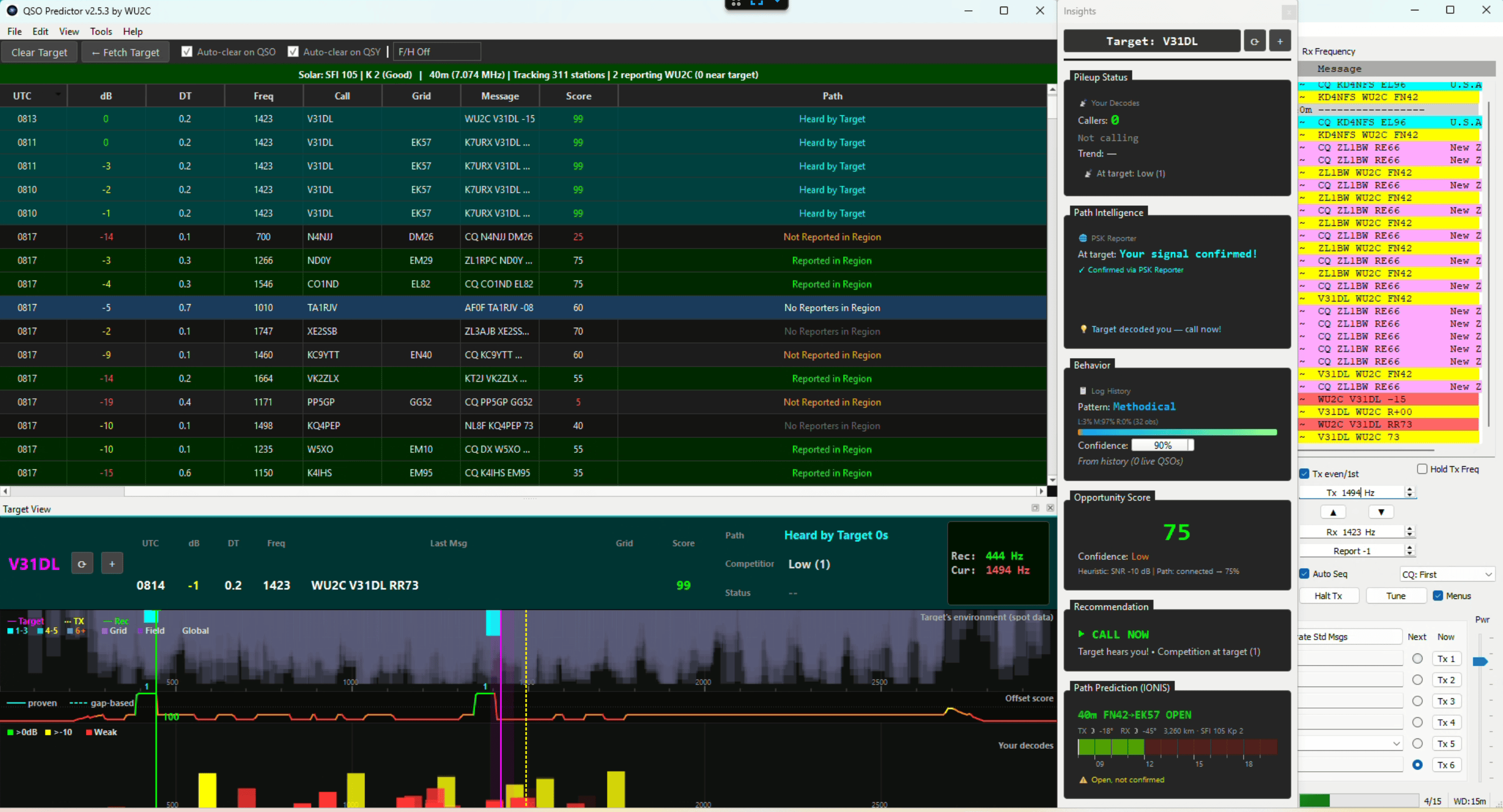Click the plus icon next to magenta V31DL in Target View

point(112,563)
